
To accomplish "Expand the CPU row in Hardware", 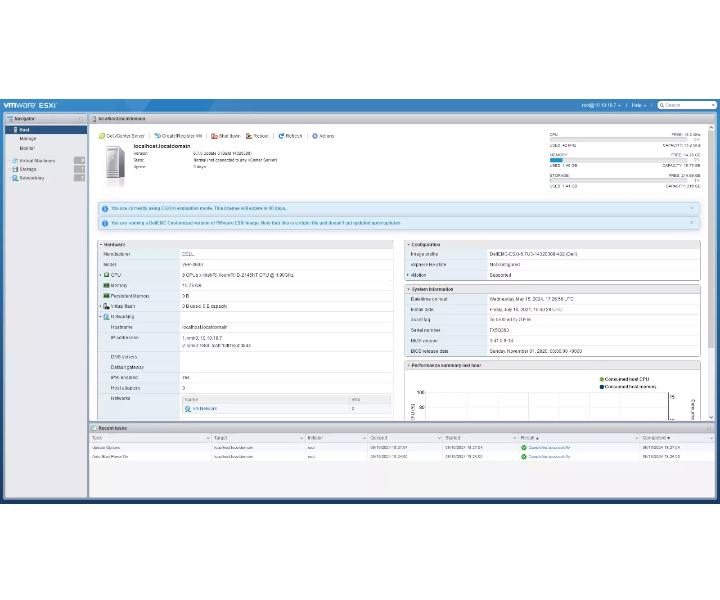I will [100, 274].
